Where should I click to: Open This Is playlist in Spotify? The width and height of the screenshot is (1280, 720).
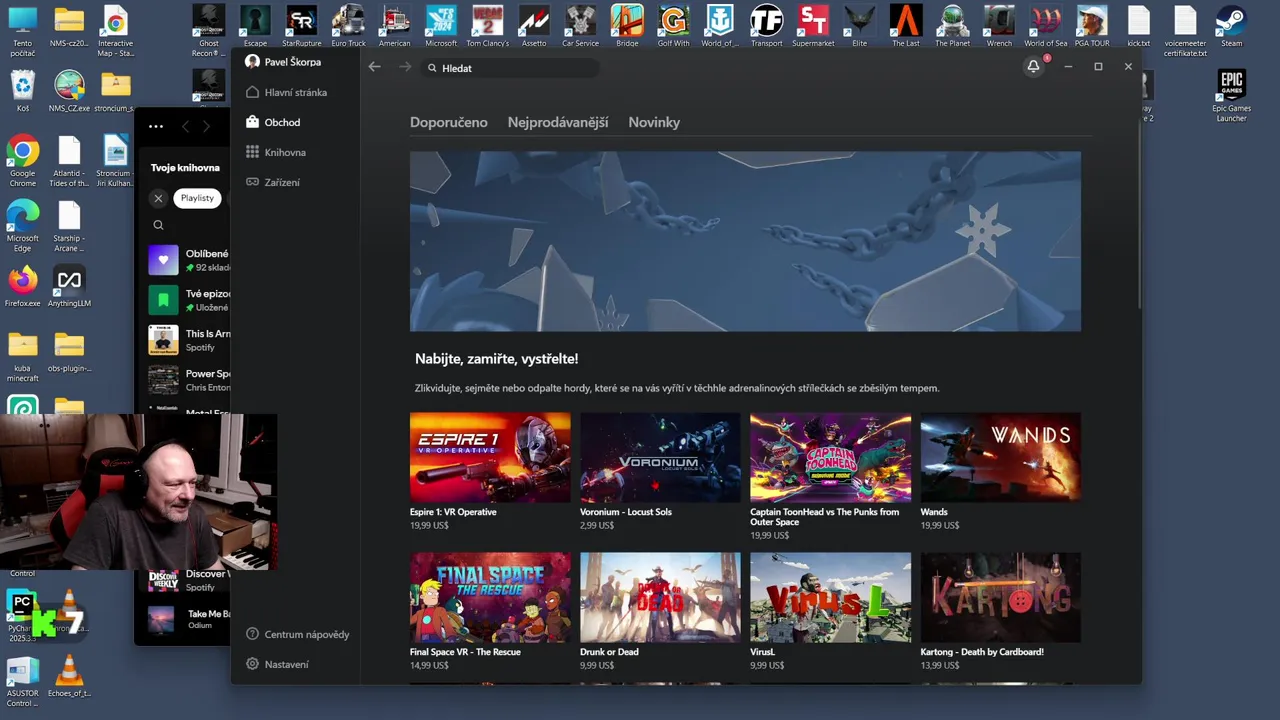189,340
